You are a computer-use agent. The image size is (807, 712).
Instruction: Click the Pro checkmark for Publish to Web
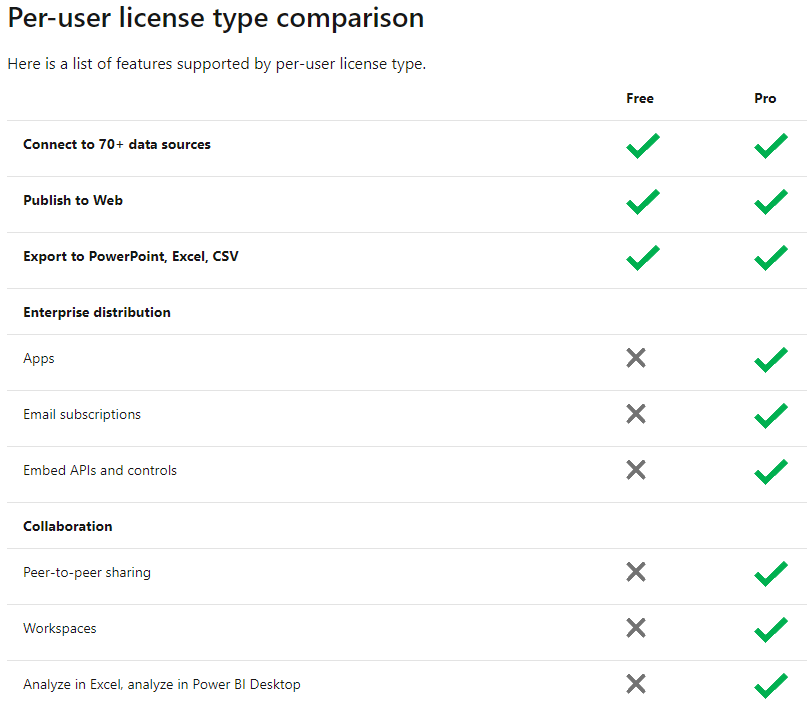click(771, 202)
